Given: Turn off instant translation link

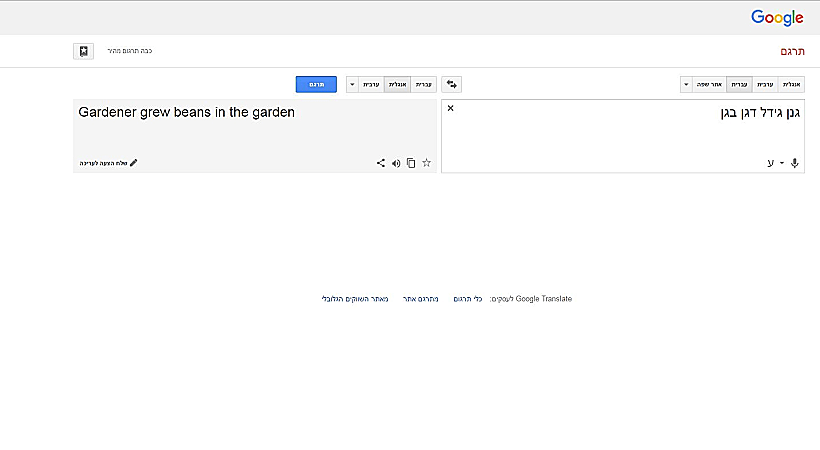Looking at the screenshot, I should [131, 50].
